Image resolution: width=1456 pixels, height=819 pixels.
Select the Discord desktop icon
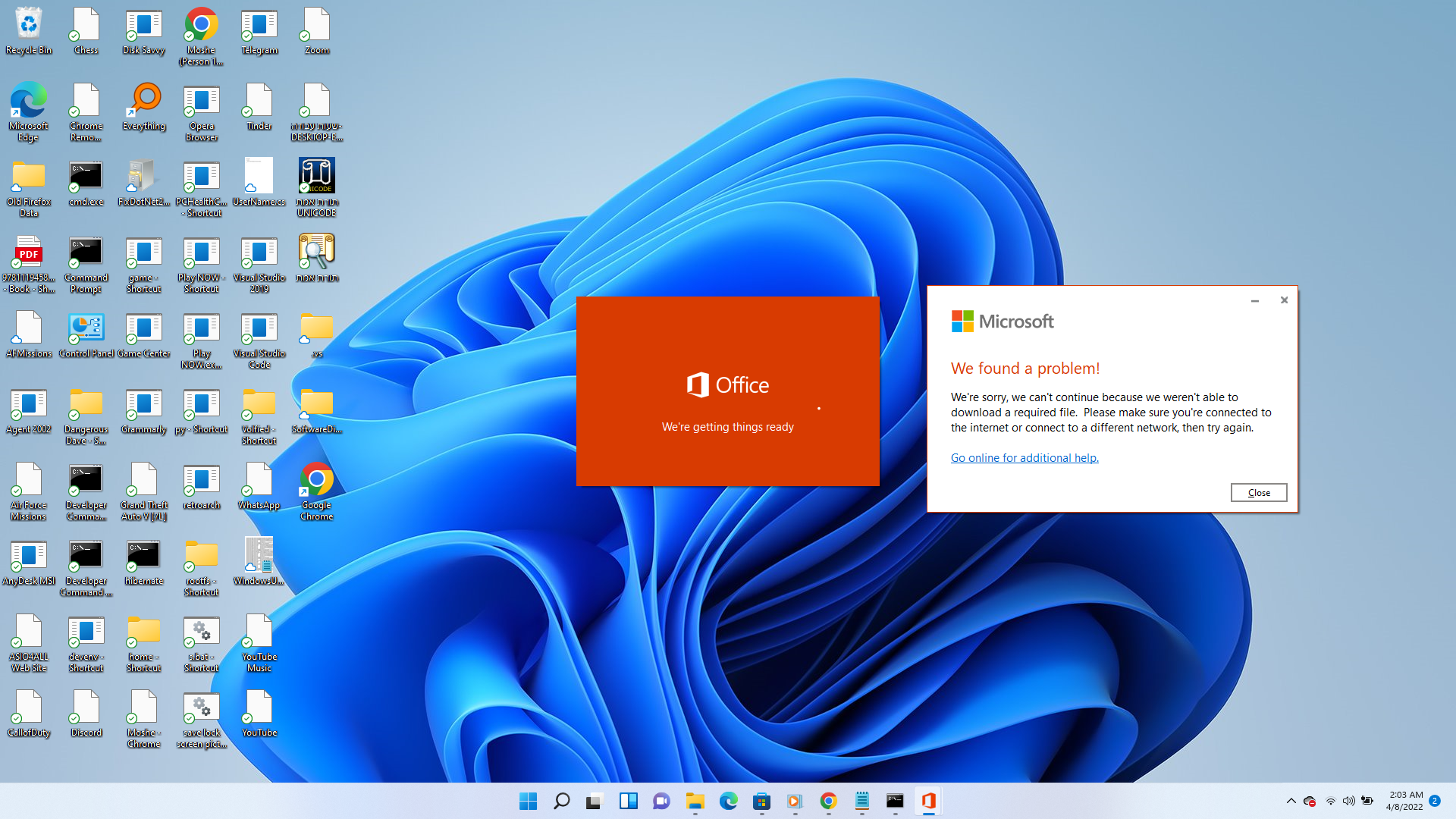click(x=86, y=714)
